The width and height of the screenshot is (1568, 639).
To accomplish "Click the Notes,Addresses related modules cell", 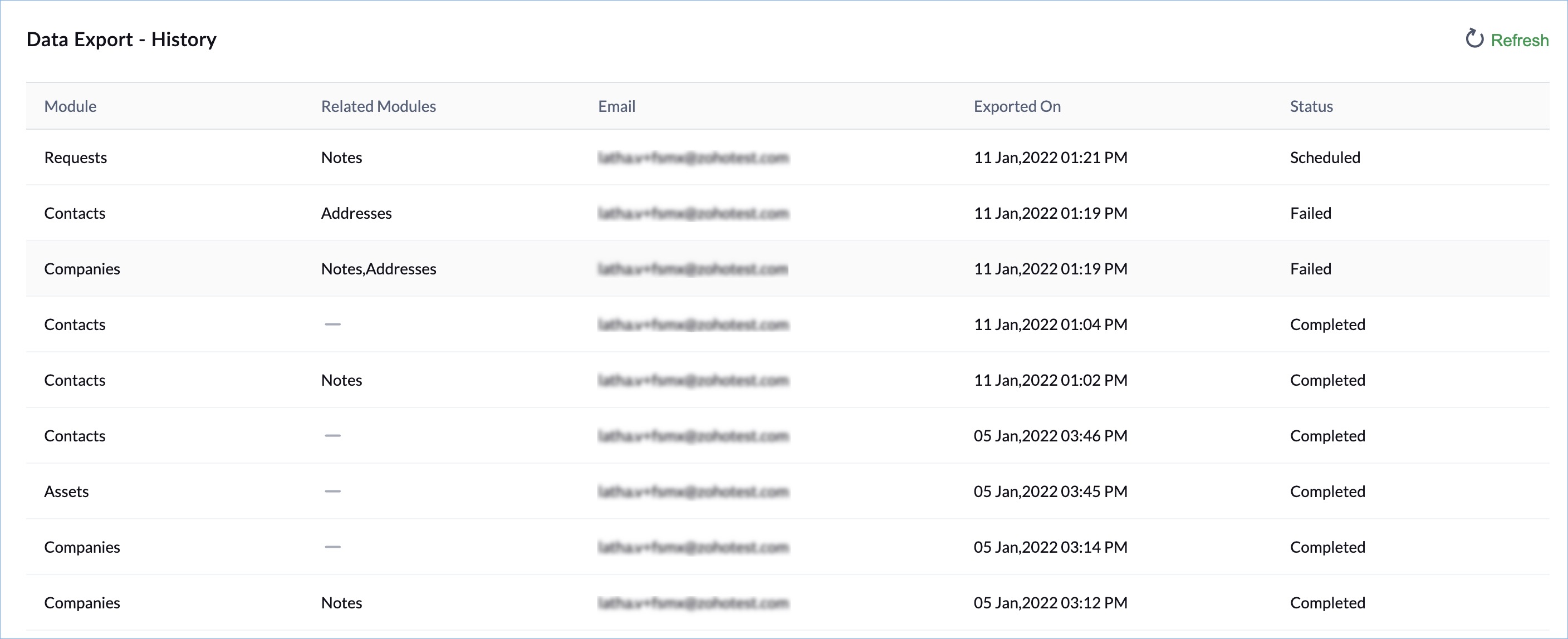I will coord(378,269).
